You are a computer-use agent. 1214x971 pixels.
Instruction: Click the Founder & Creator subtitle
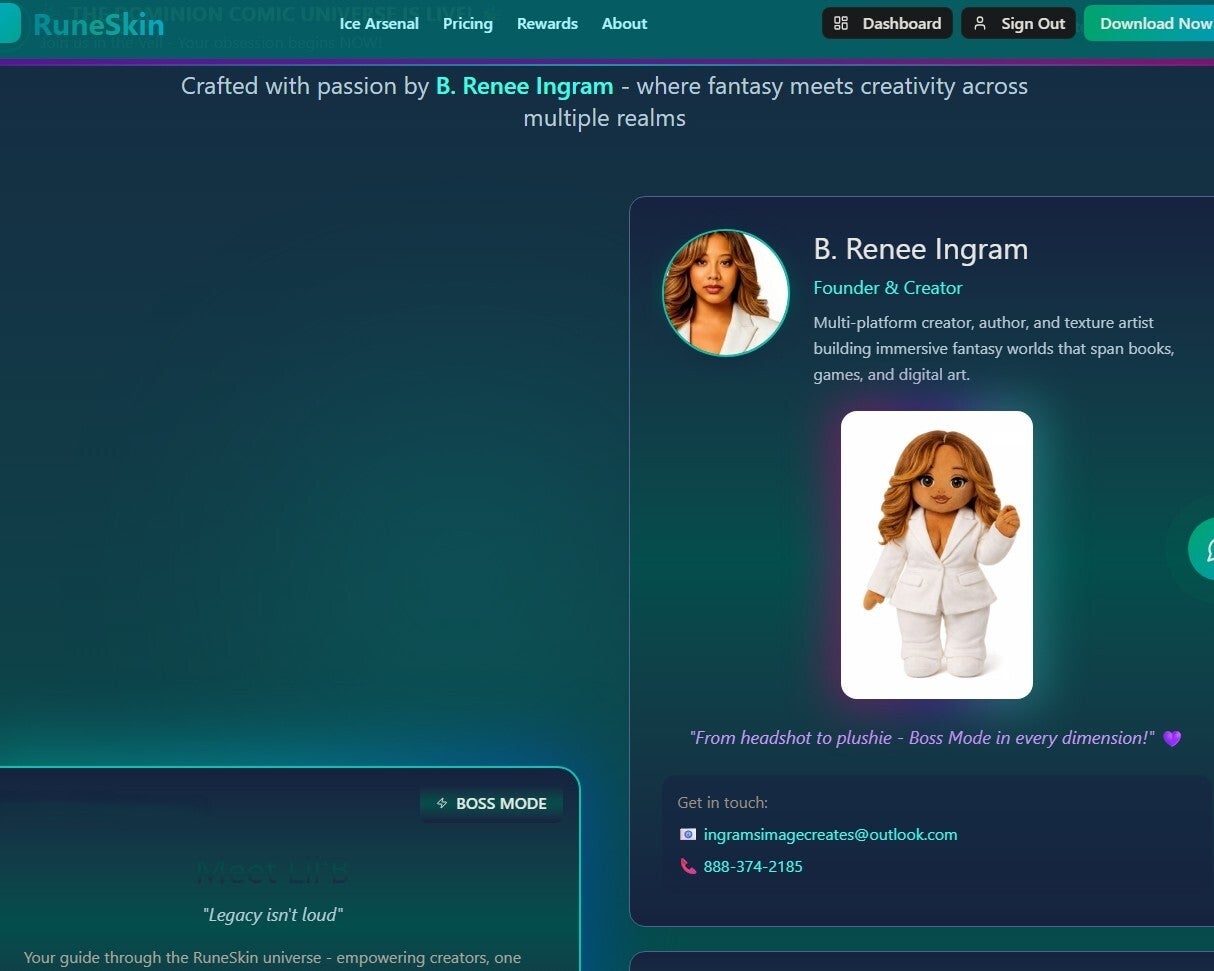coord(888,288)
